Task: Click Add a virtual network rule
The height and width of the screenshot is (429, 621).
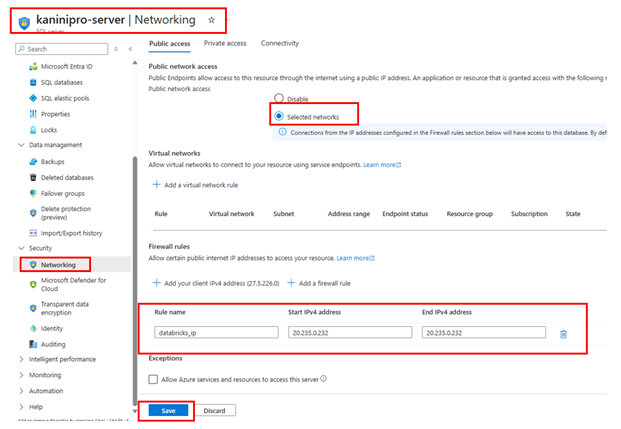Action: point(197,185)
